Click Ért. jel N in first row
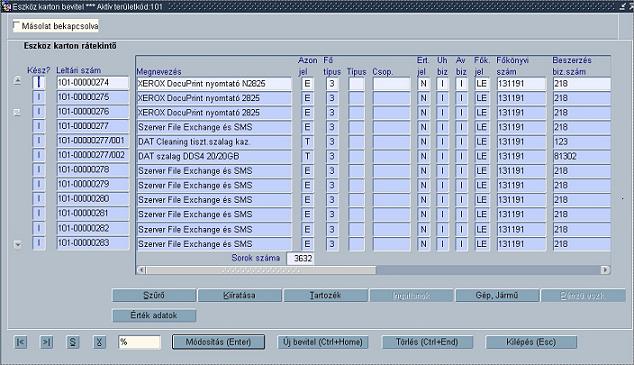The width and height of the screenshot is (634, 365). tap(423, 84)
